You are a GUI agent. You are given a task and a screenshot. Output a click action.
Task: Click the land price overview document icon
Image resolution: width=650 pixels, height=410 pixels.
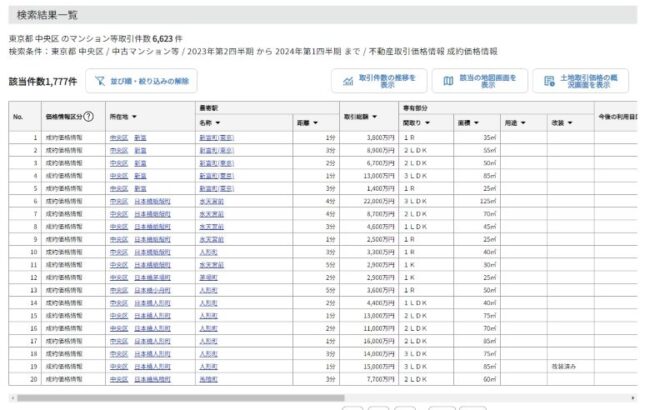point(549,81)
